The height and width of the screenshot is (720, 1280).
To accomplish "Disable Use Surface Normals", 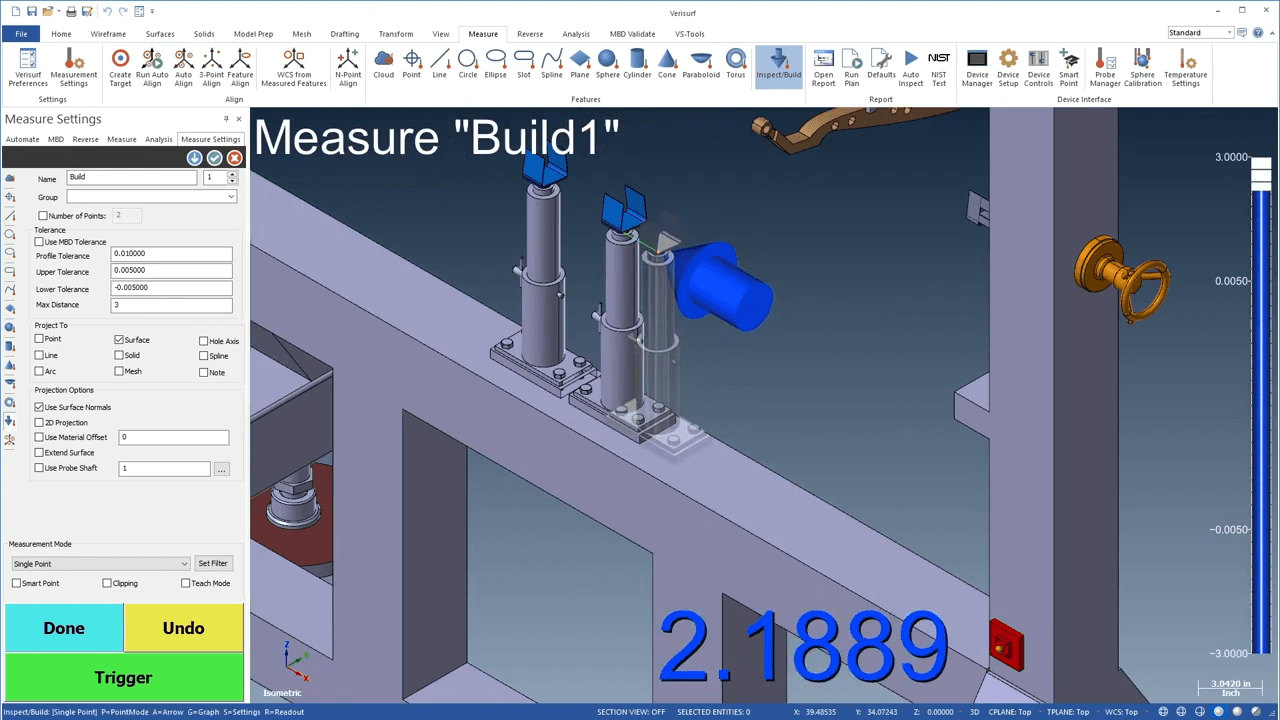I will pyautogui.click(x=39, y=407).
